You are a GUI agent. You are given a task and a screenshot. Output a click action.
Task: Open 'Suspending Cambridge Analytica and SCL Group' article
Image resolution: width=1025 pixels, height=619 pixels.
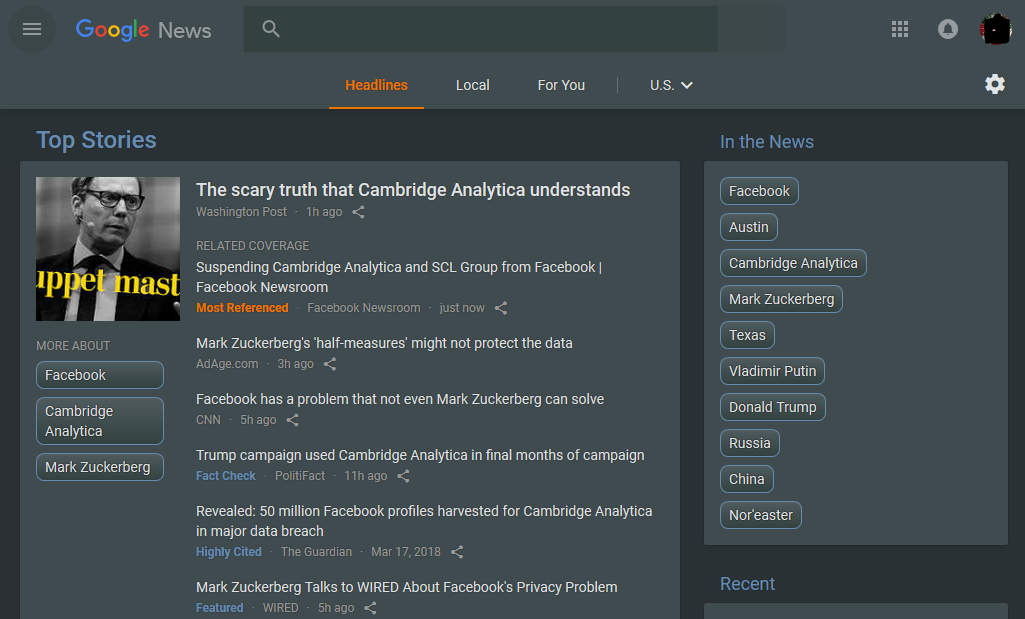pyautogui.click(x=399, y=277)
